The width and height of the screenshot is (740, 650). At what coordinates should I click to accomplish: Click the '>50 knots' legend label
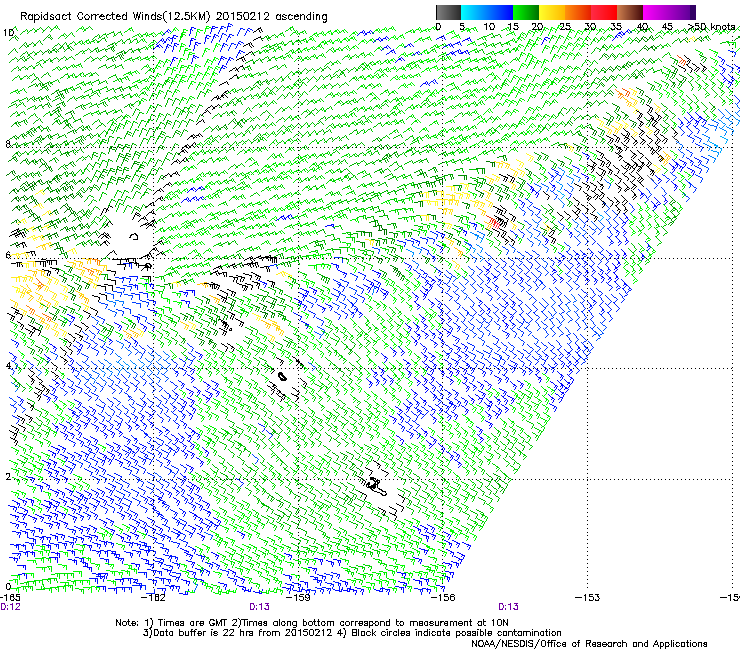click(711, 26)
